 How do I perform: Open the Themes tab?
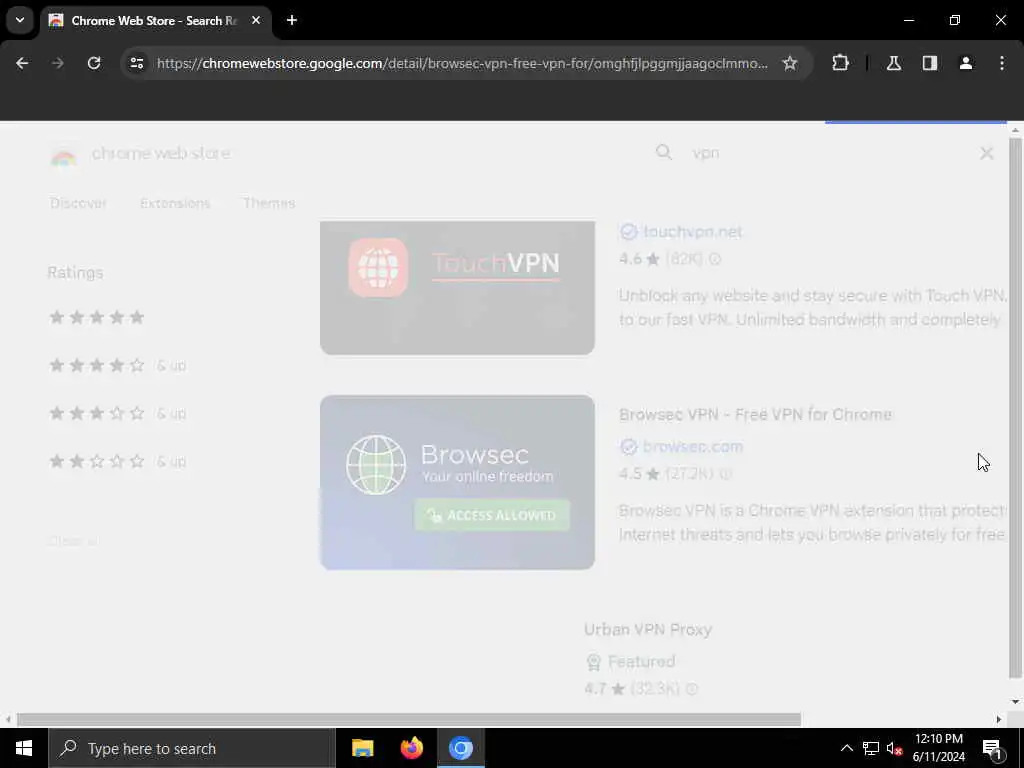click(269, 203)
